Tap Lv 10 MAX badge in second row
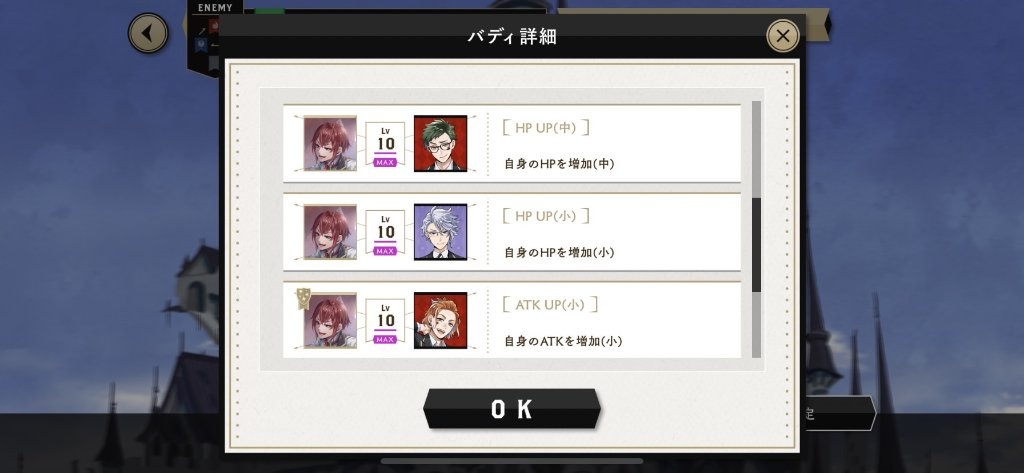Image resolution: width=1024 pixels, height=473 pixels. pos(385,232)
